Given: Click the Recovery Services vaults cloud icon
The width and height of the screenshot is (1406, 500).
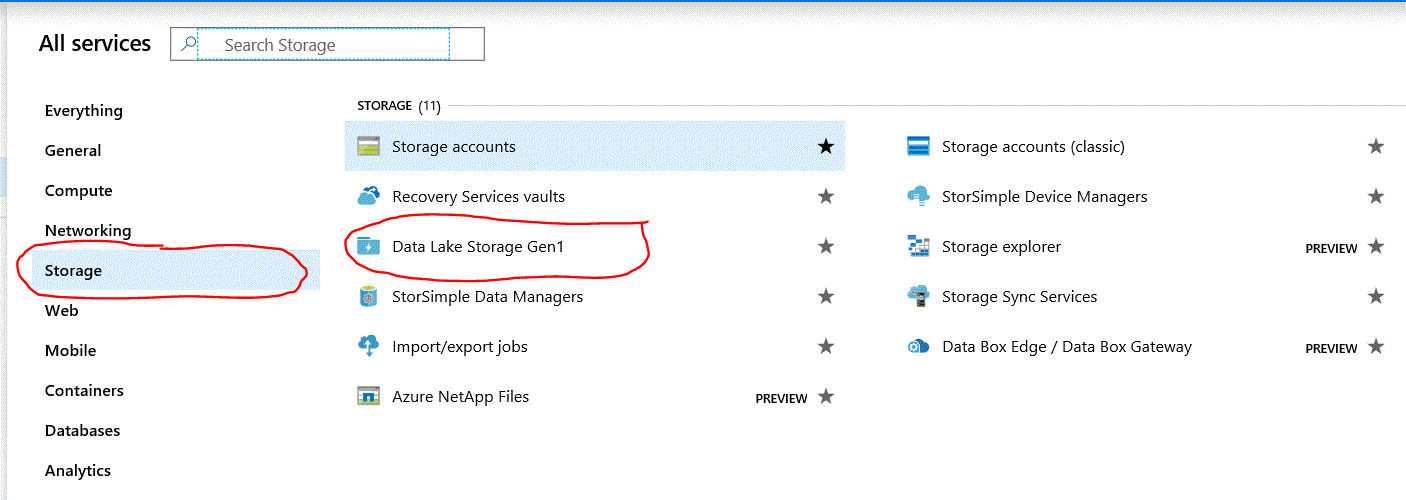Looking at the screenshot, I should point(369,196).
